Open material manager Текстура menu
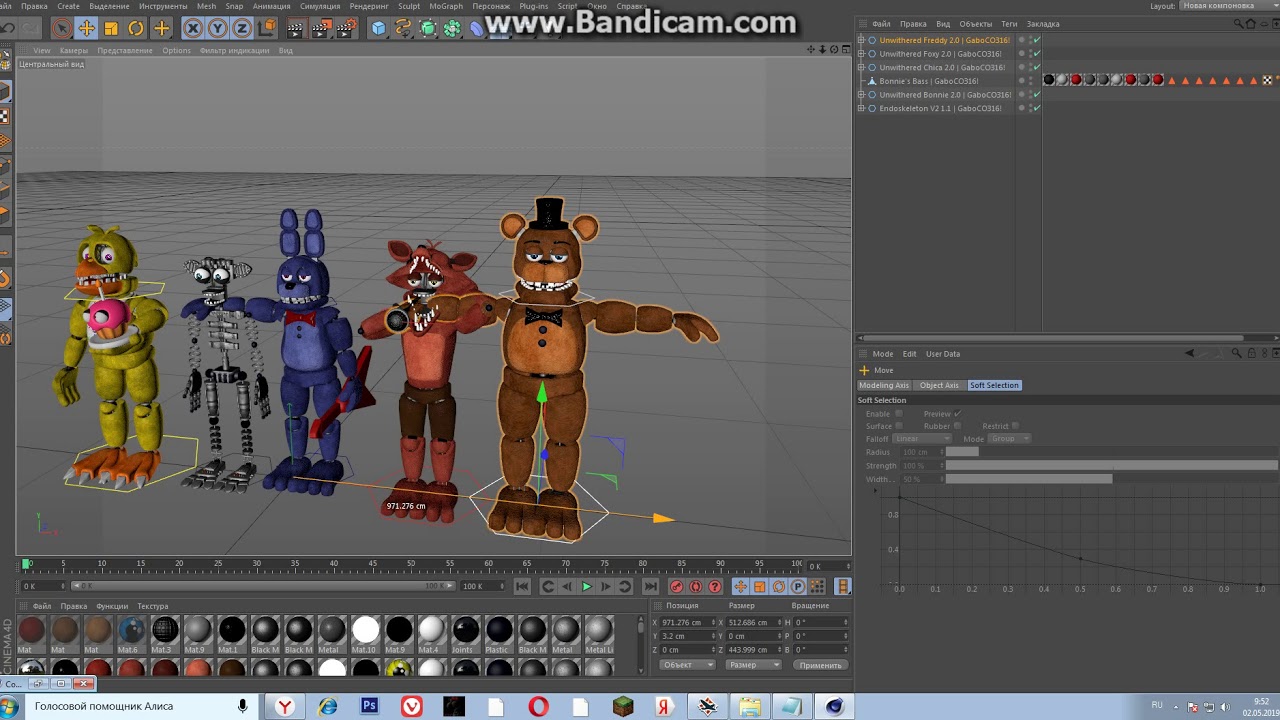This screenshot has width=1280, height=720. tap(153, 606)
